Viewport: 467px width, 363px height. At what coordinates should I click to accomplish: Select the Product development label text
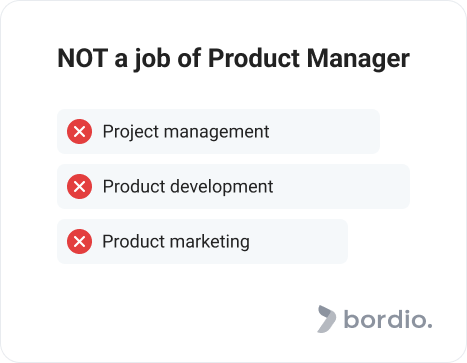coord(188,186)
